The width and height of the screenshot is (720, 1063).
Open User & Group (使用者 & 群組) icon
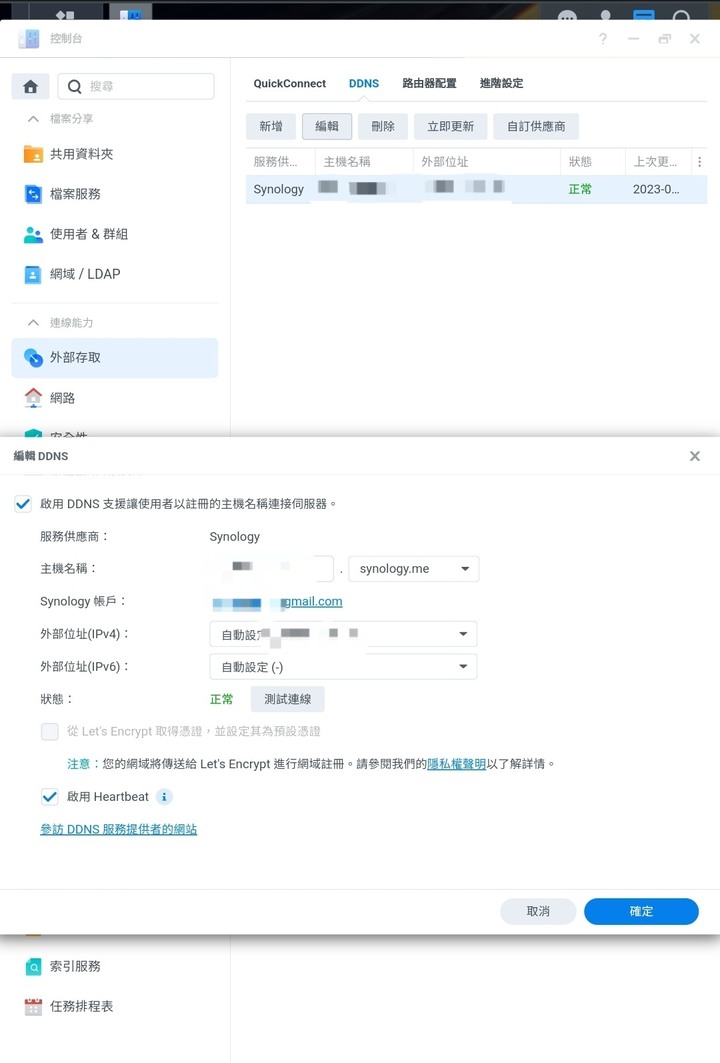point(33,234)
